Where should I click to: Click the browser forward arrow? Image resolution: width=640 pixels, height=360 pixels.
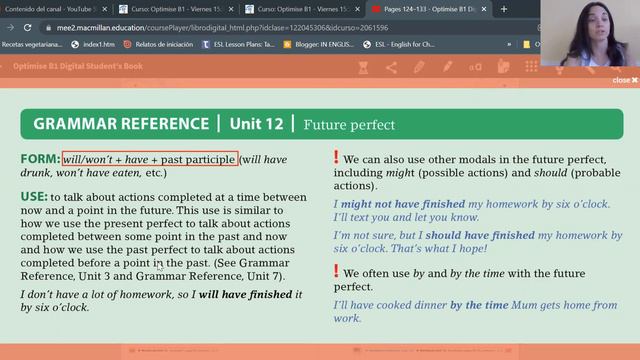[x=10, y=27]
